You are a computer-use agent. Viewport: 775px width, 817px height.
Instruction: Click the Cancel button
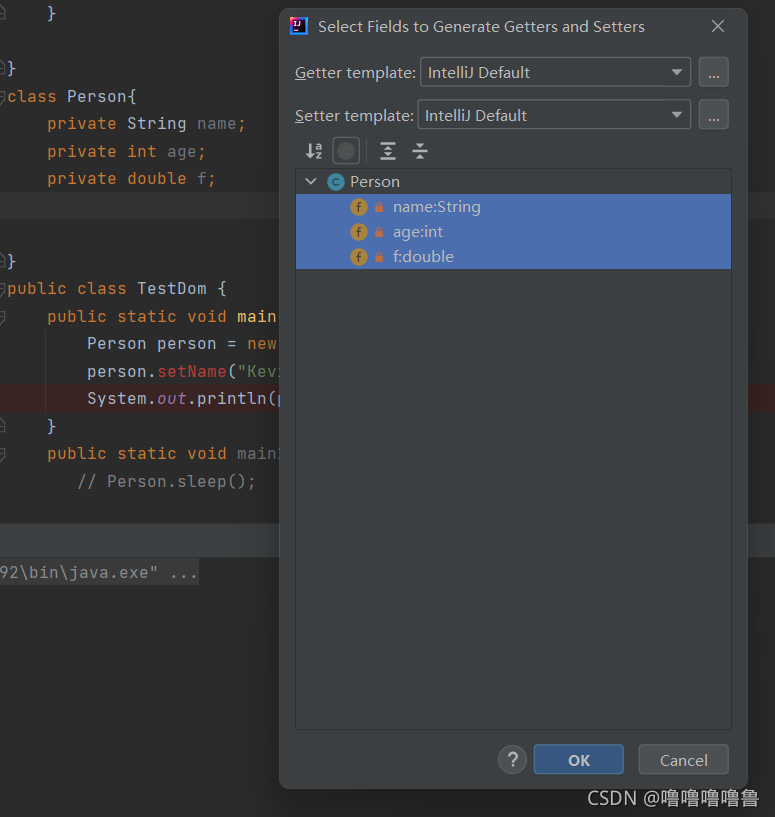click(x=683, y=760)
